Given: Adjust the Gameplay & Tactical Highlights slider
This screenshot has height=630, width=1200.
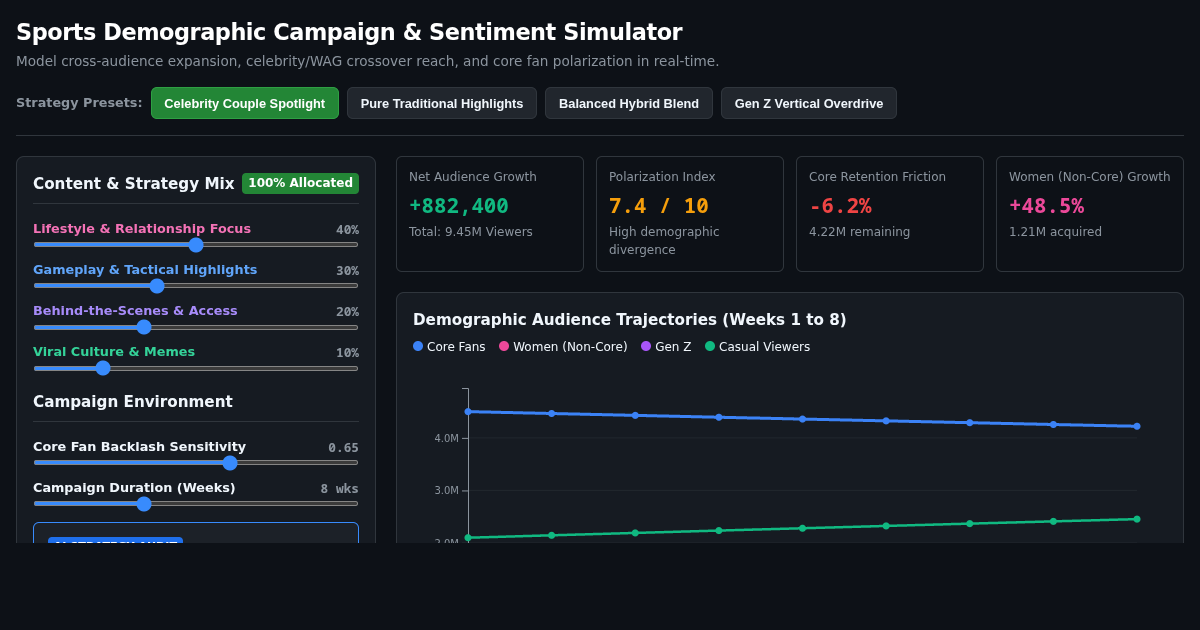Looking at the screenshot, I should click(196, 285).
